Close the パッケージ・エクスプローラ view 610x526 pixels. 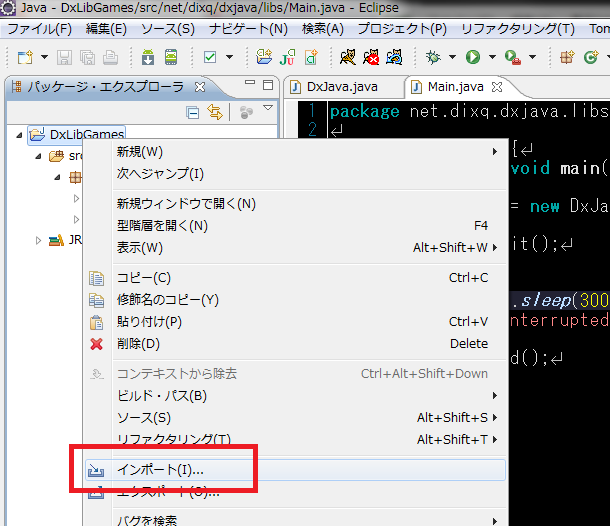click(200, 87)
